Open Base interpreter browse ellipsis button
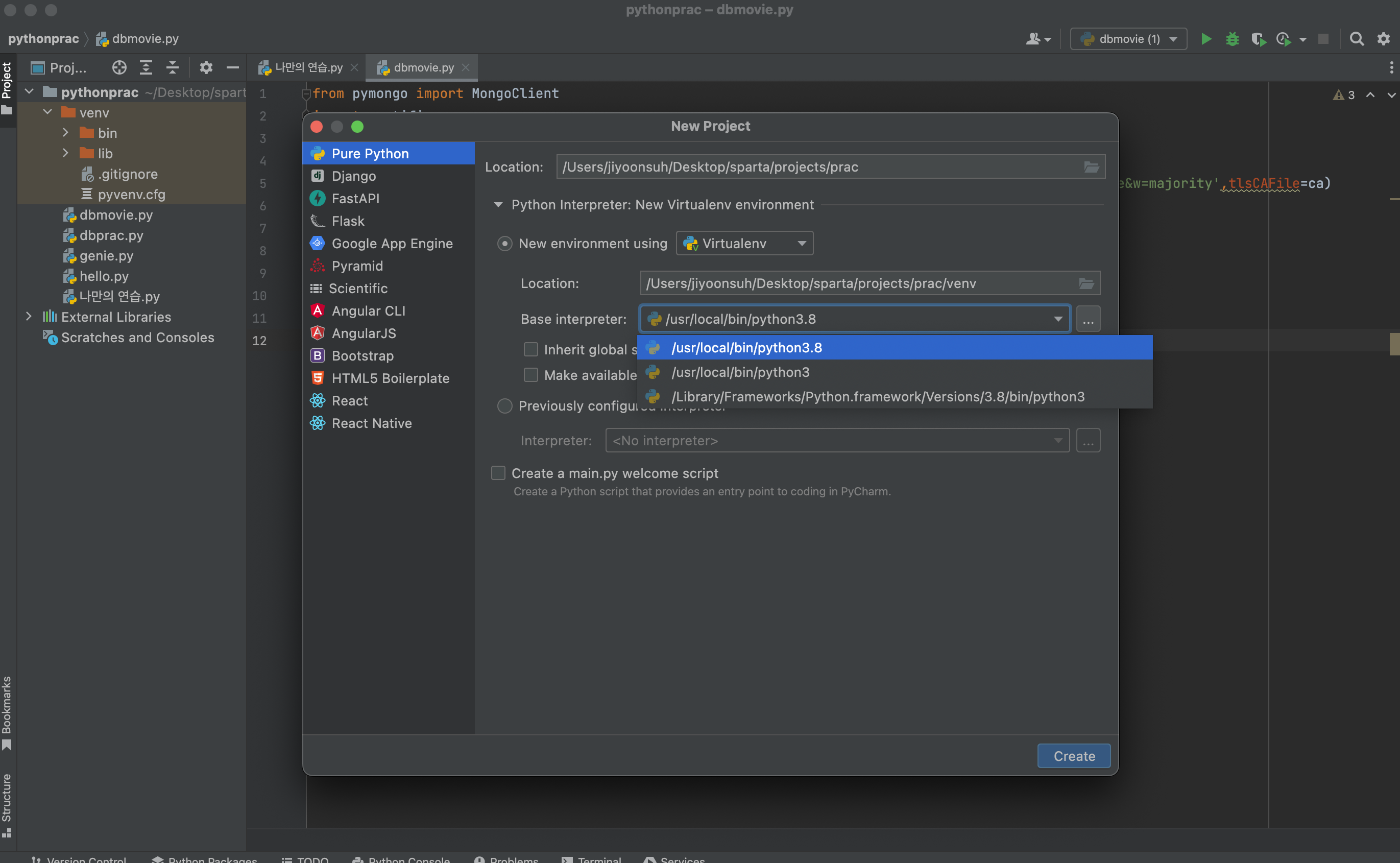Image resolution: width=1400 pixels, height=863 pixels. coord(1088,319)
